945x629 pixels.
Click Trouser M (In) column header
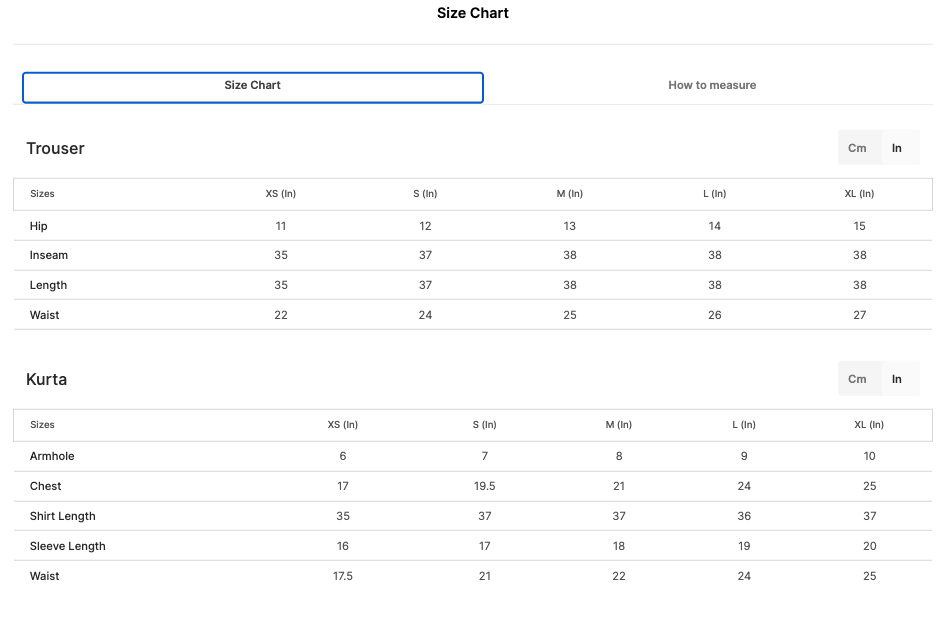570,193
